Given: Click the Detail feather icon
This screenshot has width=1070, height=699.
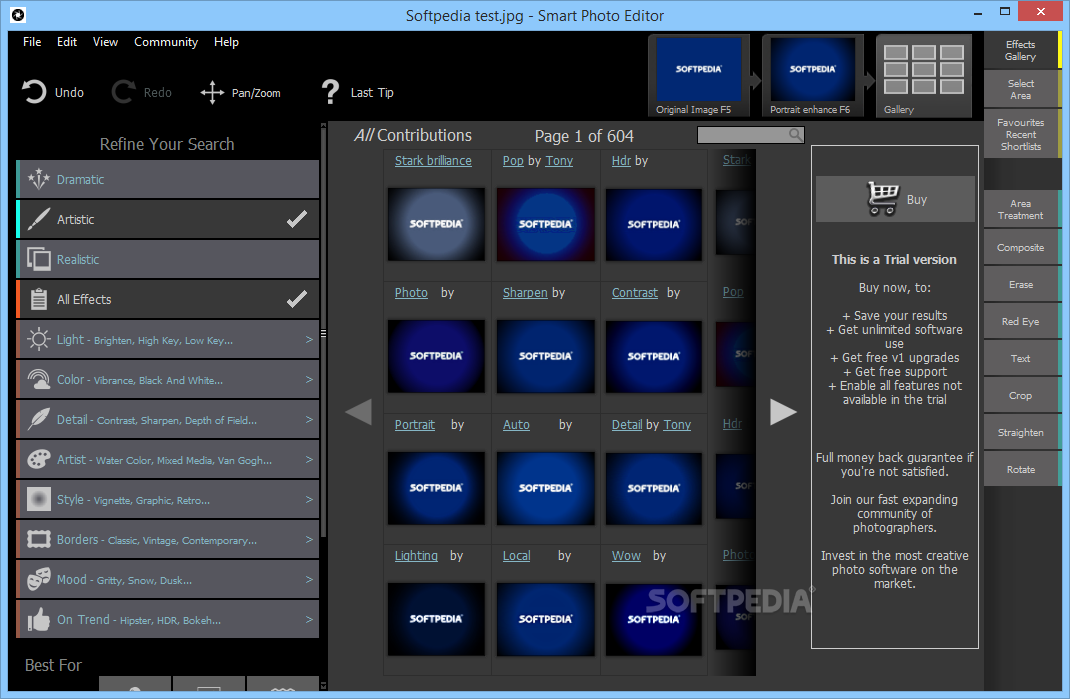Looking at the screenshot, I should tap(39, 419).
